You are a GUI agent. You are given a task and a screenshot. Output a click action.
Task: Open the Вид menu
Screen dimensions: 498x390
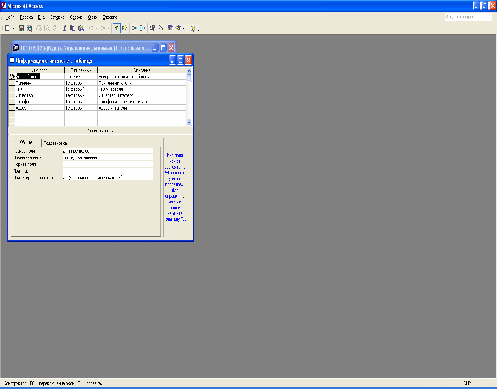(41, 17)
